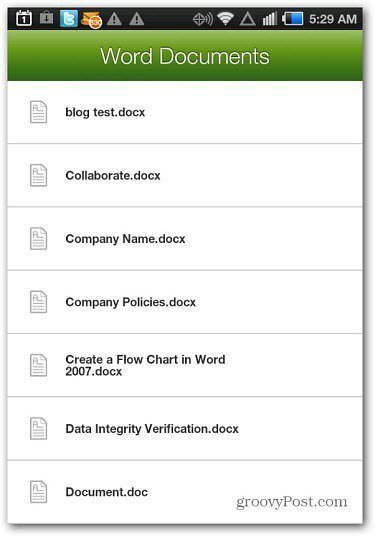Tap document icon beside blog test.docx
Screen dimensions: 375x536
click(38, 112)
